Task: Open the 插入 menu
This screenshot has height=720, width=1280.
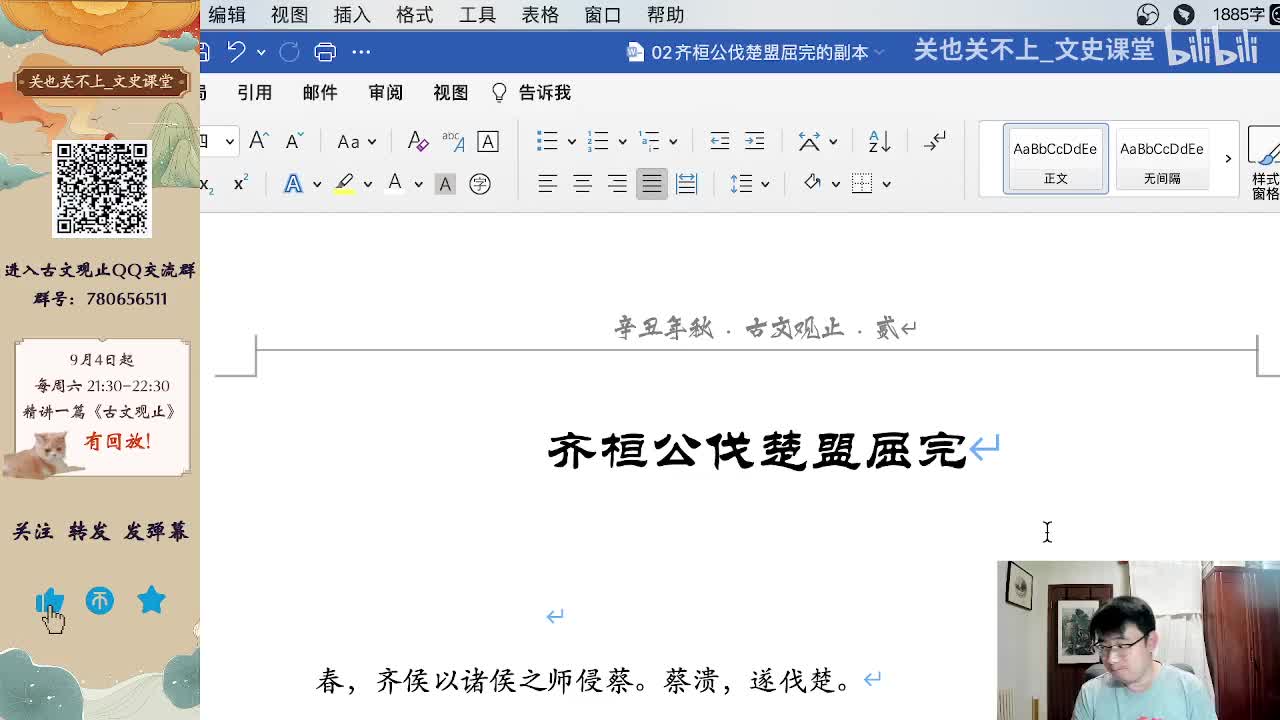Action: [352, 14]
